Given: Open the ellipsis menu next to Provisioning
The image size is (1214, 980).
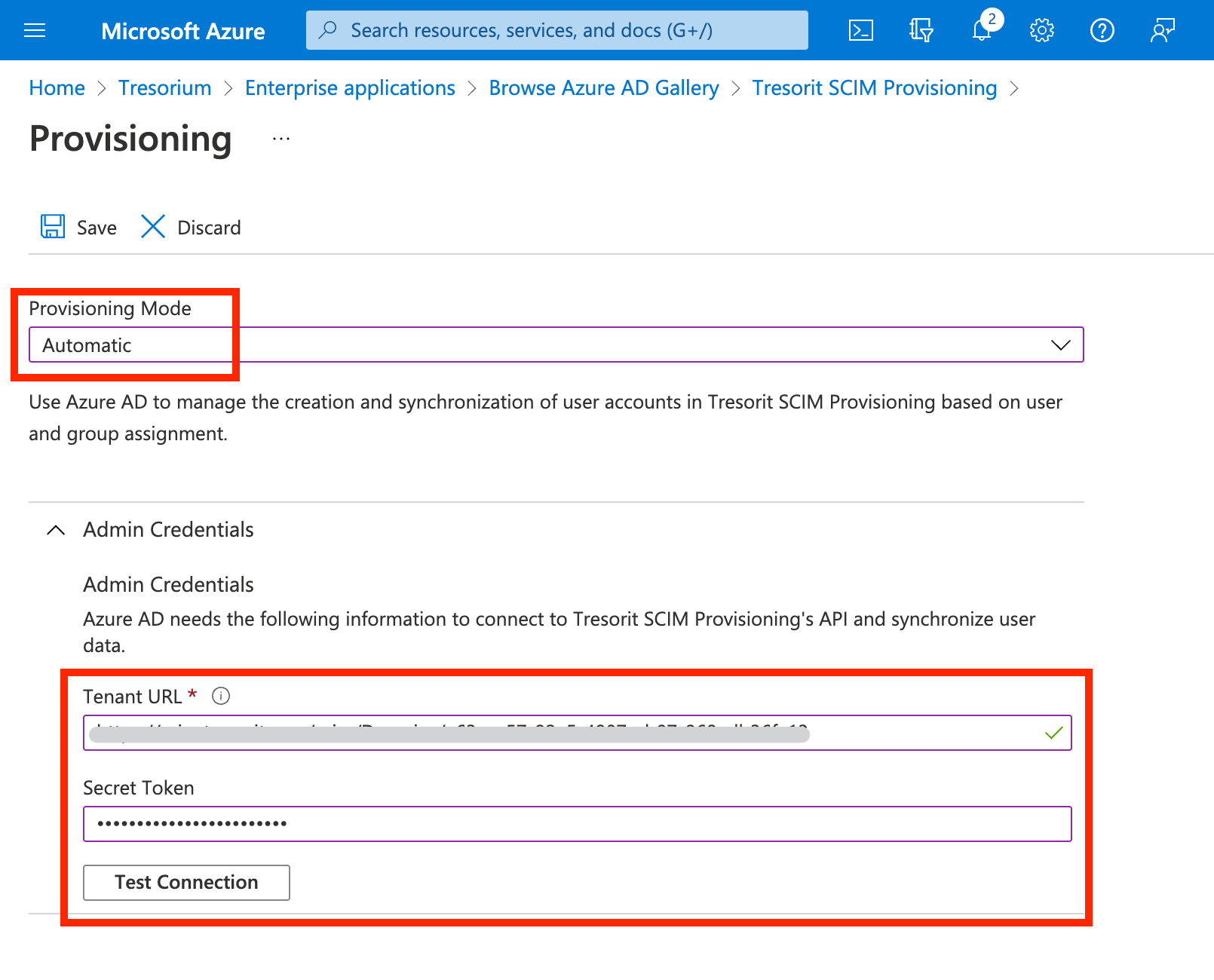Looking at the screenshot, I should tap(281, 139).
